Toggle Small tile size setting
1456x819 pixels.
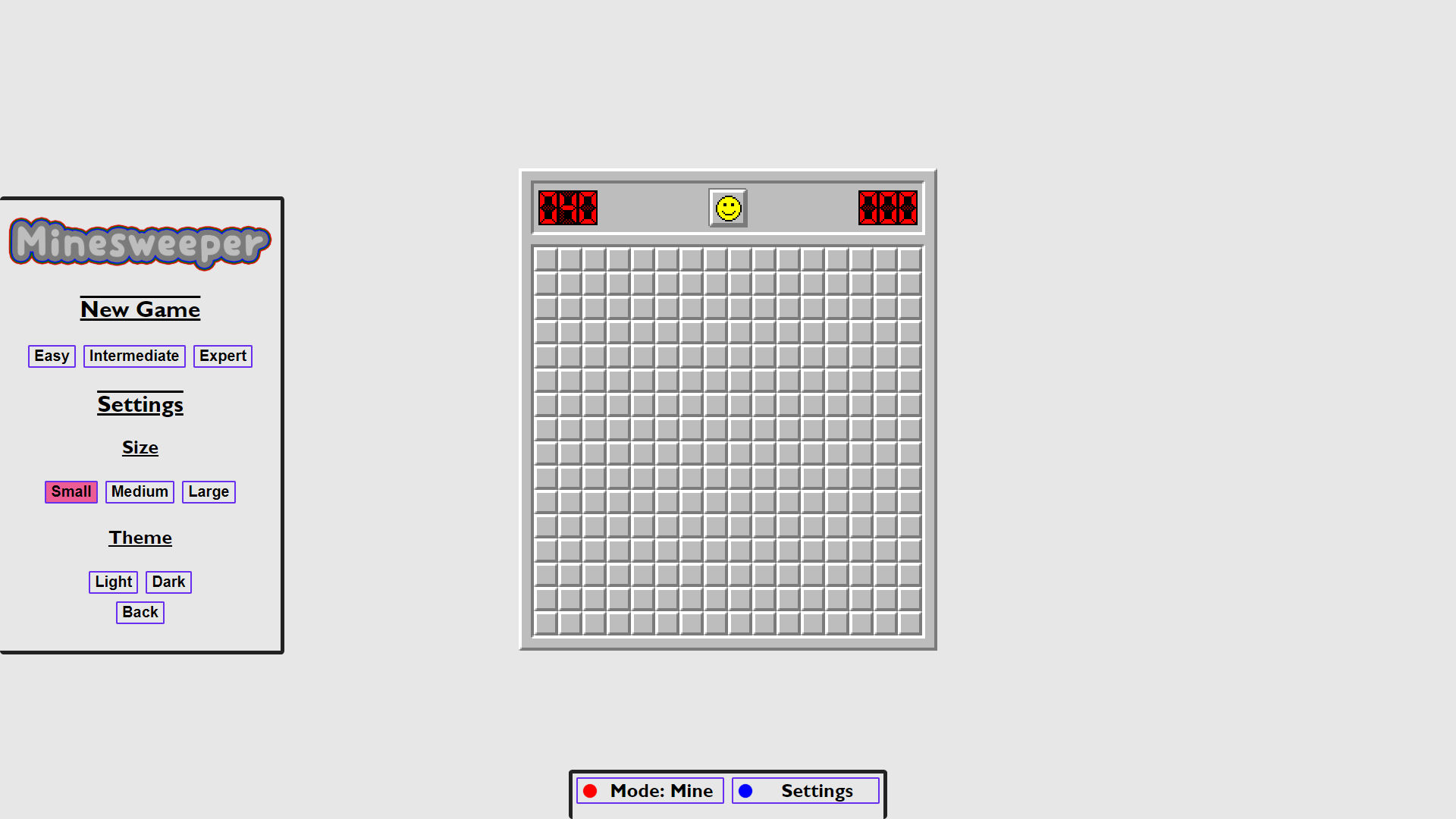tap(70, 491)
